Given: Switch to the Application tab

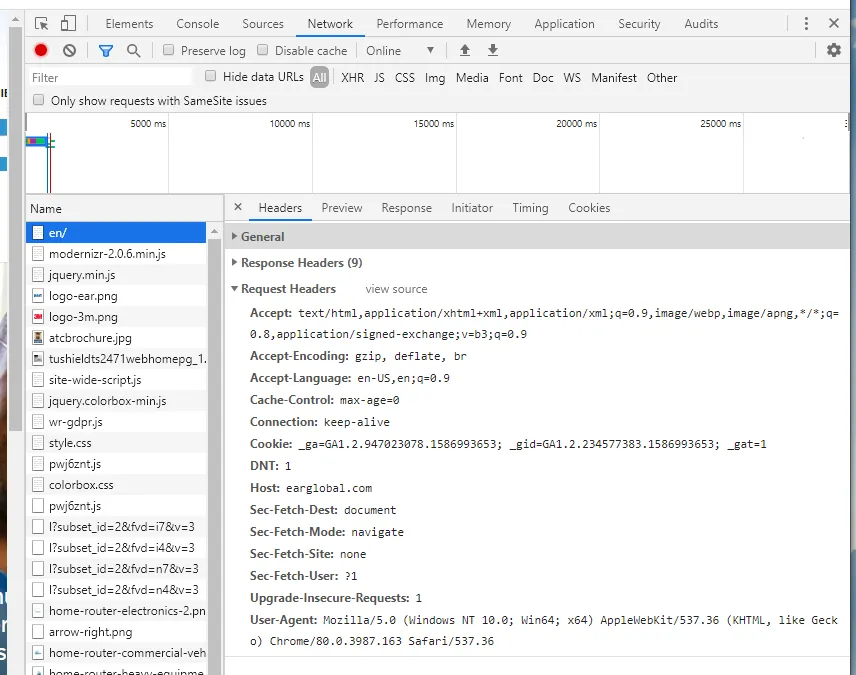Looking at the screenshot, I should (564, 24).
